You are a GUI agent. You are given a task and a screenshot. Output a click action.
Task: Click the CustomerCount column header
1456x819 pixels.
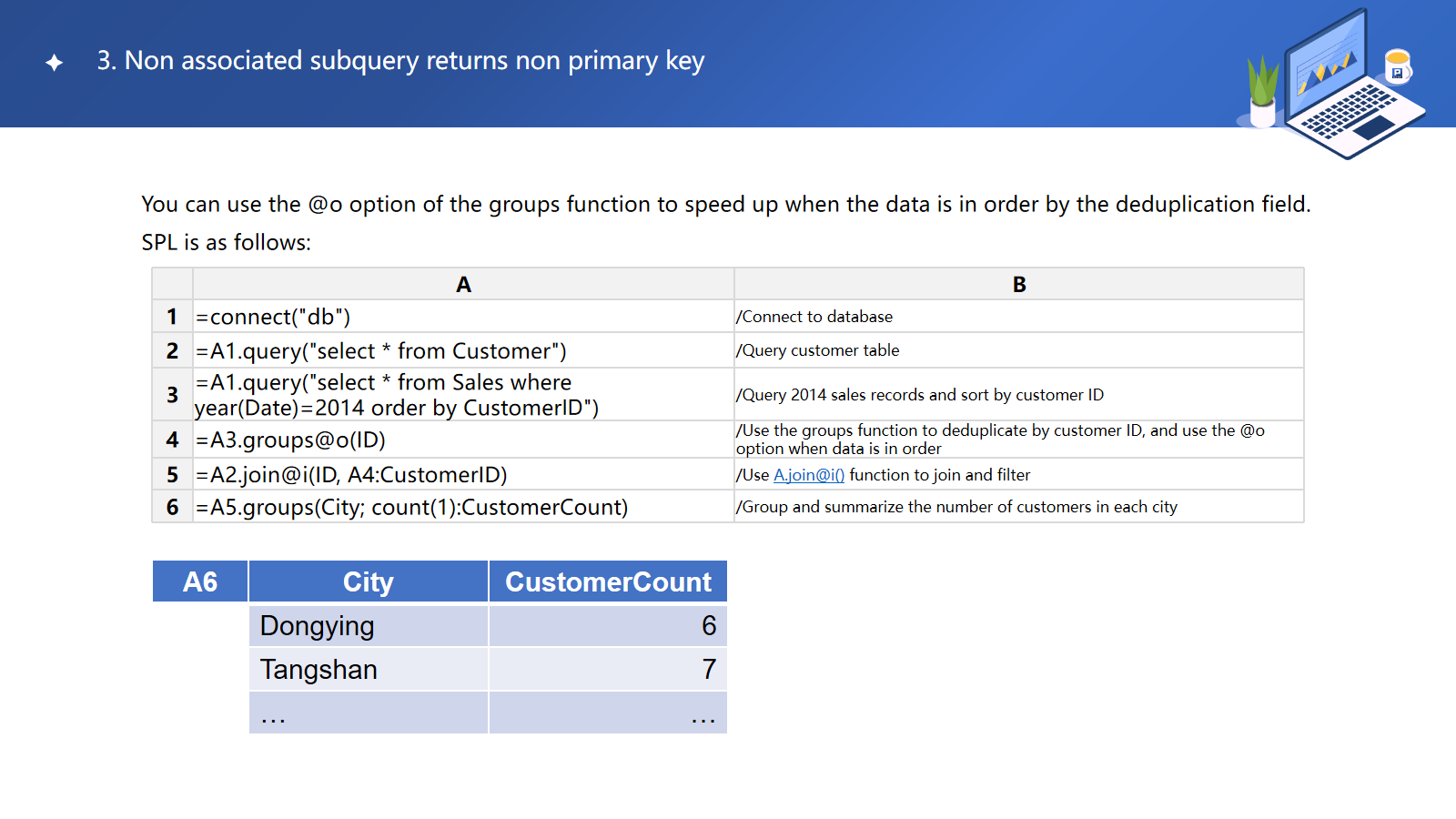[x=608, y=582]
